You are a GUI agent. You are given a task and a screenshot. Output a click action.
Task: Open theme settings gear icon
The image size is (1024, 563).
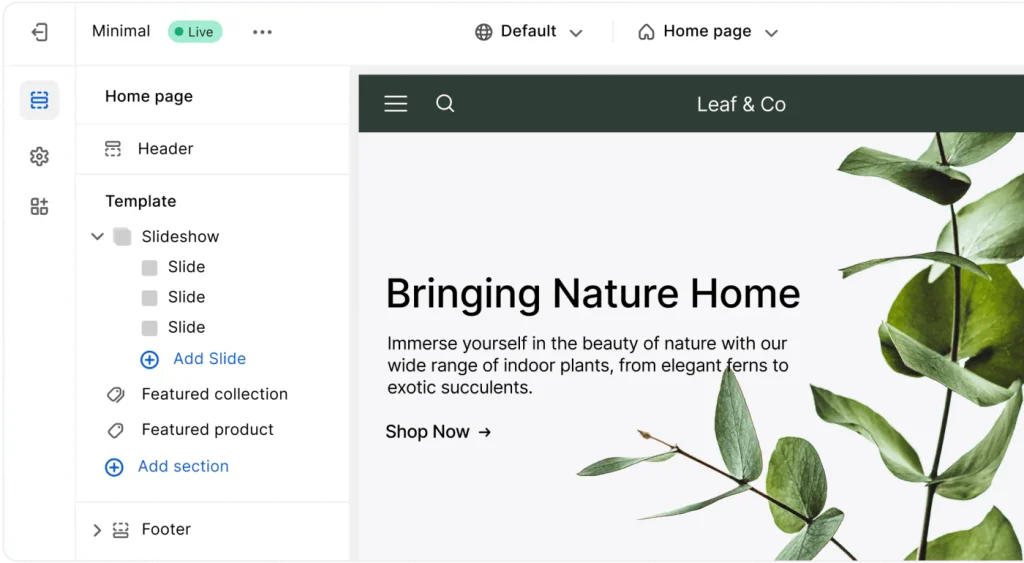tap(39, 156)
